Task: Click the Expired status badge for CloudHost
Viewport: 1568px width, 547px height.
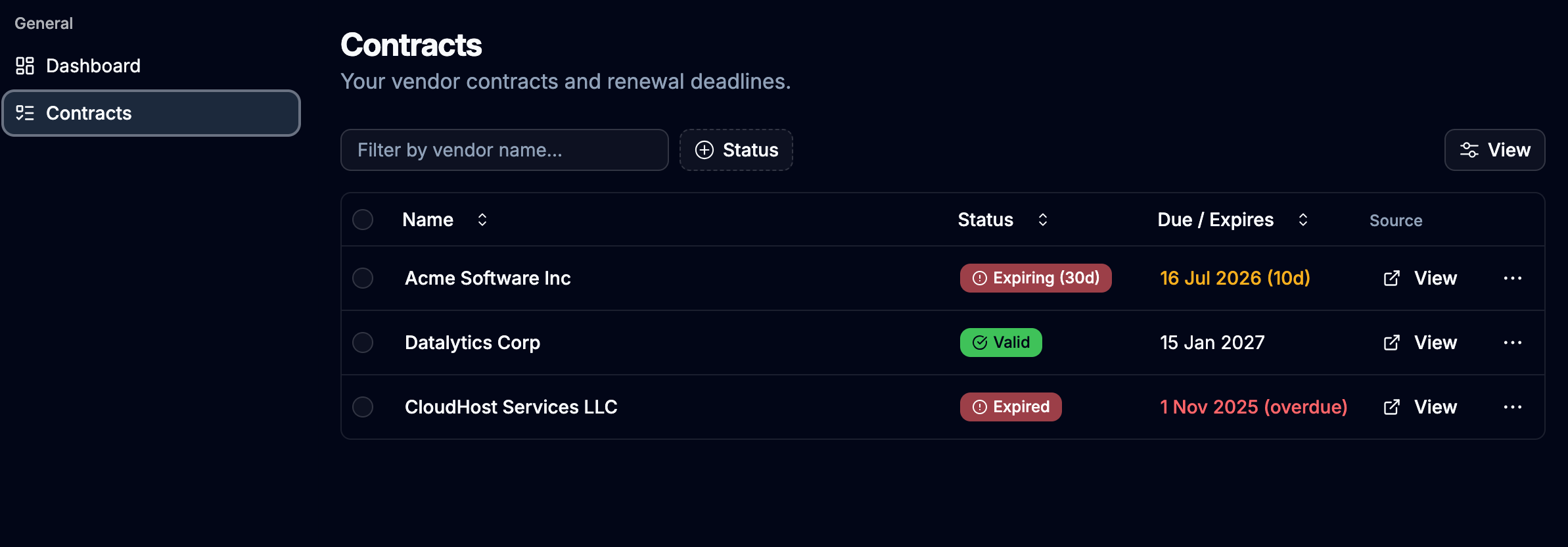Action: [1011, 407]
